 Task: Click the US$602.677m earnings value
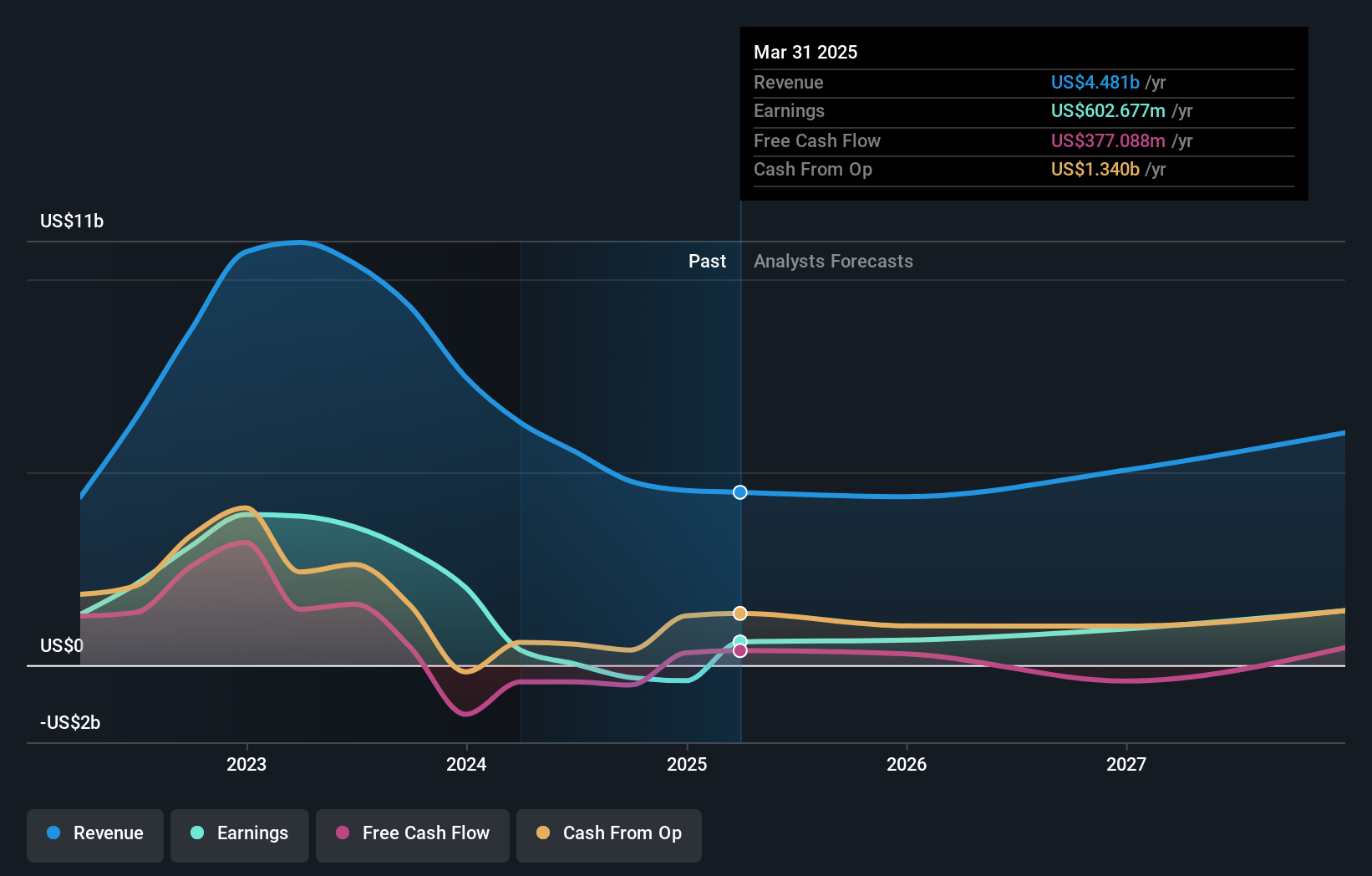tap(1108, 110)
